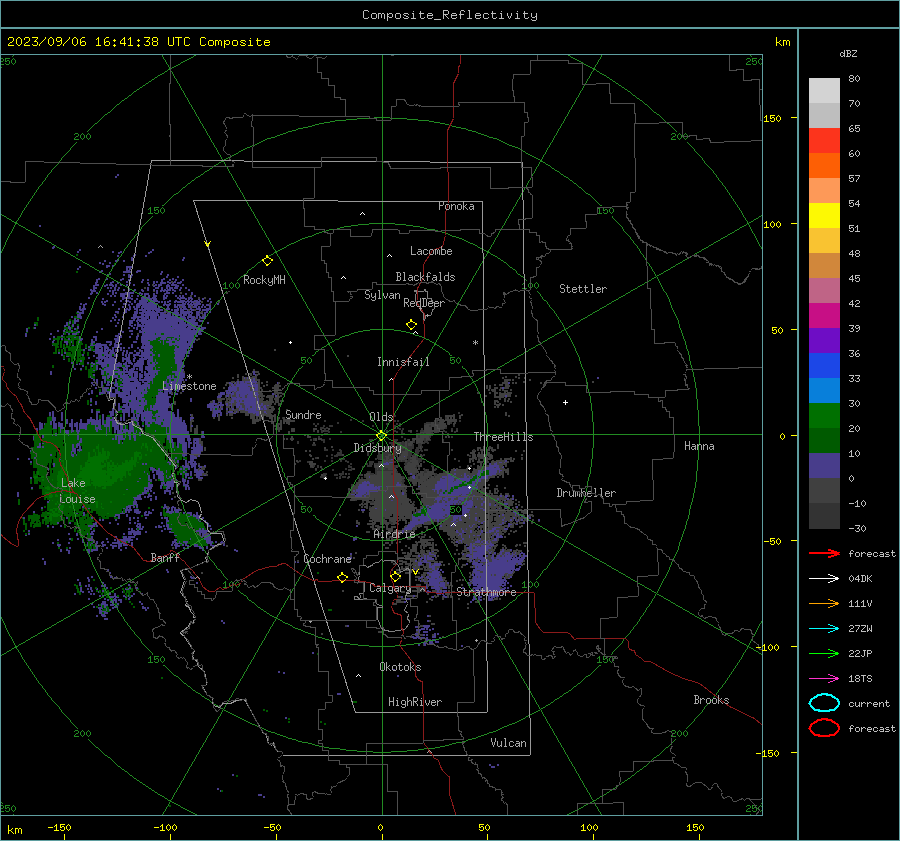Select the dark green 10-20 dBZ swatch

pyautogui.click(x=824, y=440)
